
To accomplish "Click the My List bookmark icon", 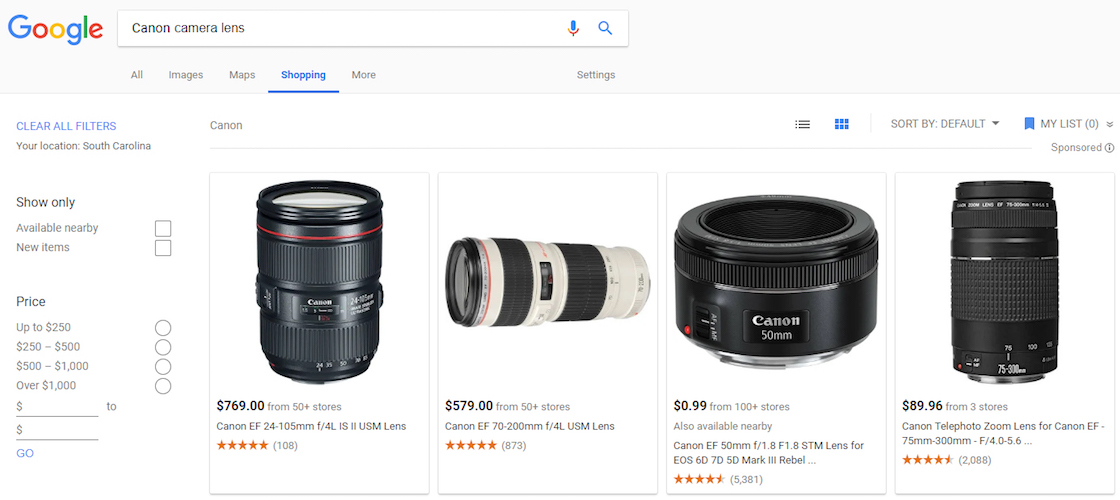I will 1029,124.
